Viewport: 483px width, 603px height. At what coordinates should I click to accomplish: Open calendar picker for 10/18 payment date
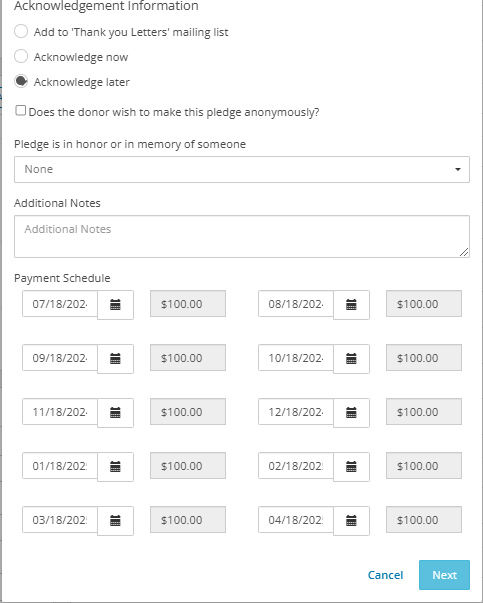(x=351, y=359)
